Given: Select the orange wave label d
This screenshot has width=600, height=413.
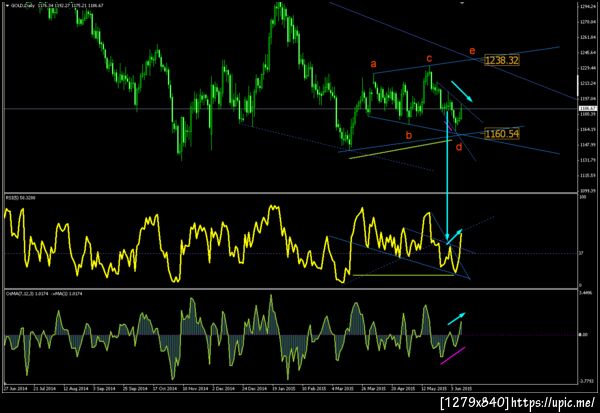Looking at the screenshot, I should point(459,146).
